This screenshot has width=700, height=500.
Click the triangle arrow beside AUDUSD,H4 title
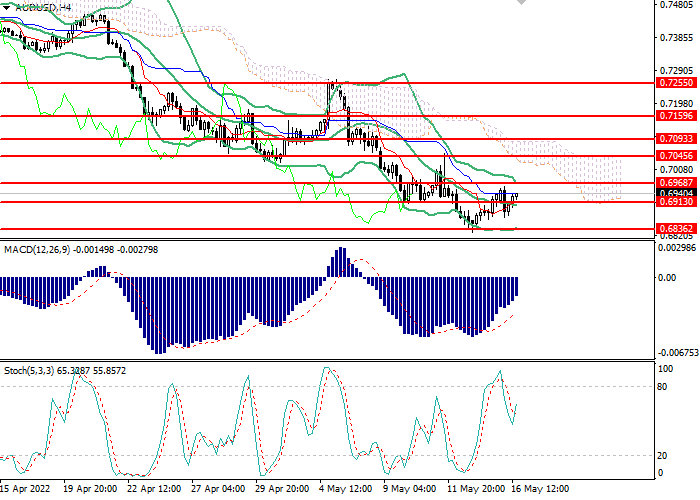pyautogui.click(x=6, y=6)
